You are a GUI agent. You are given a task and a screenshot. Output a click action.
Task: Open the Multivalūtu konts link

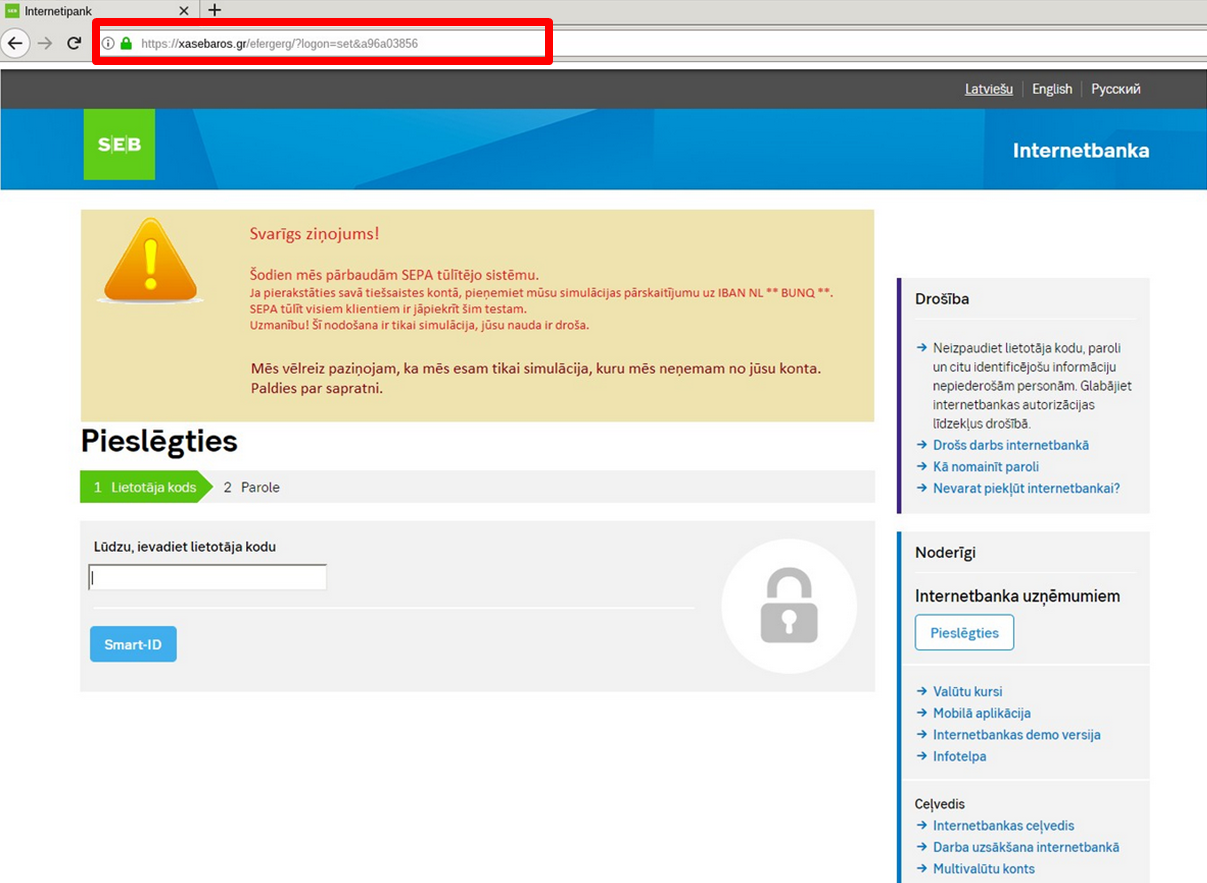pyautogui.click(x=984, y=869)
